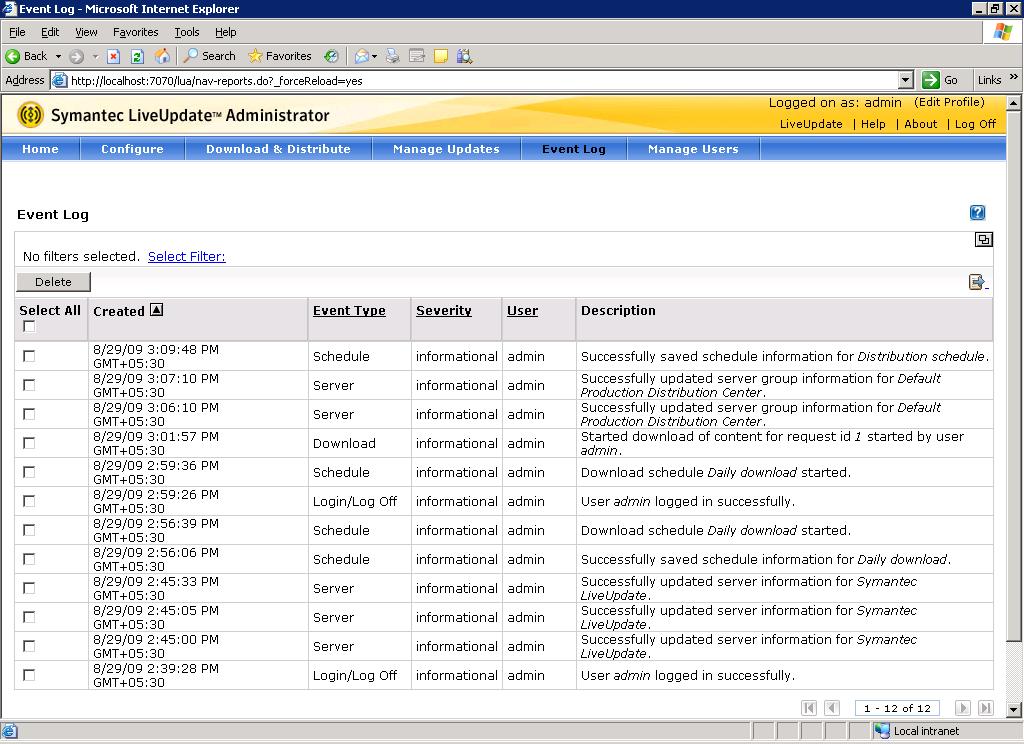The image size is (1024, 744).
Task: Click the status bar page icon
Action: coord(10,731)
